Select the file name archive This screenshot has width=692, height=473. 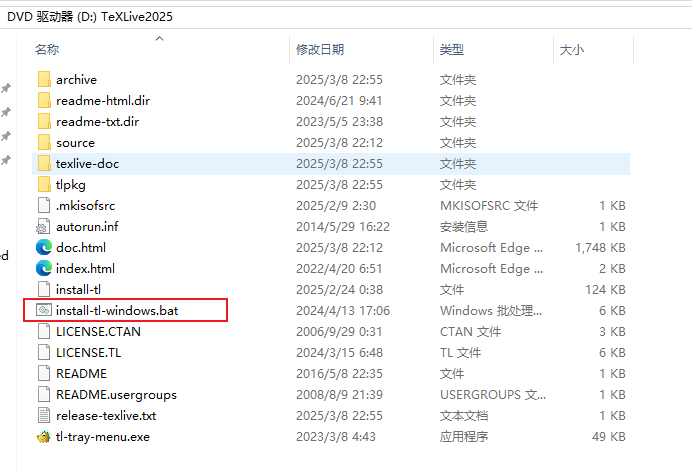point(76,80)
